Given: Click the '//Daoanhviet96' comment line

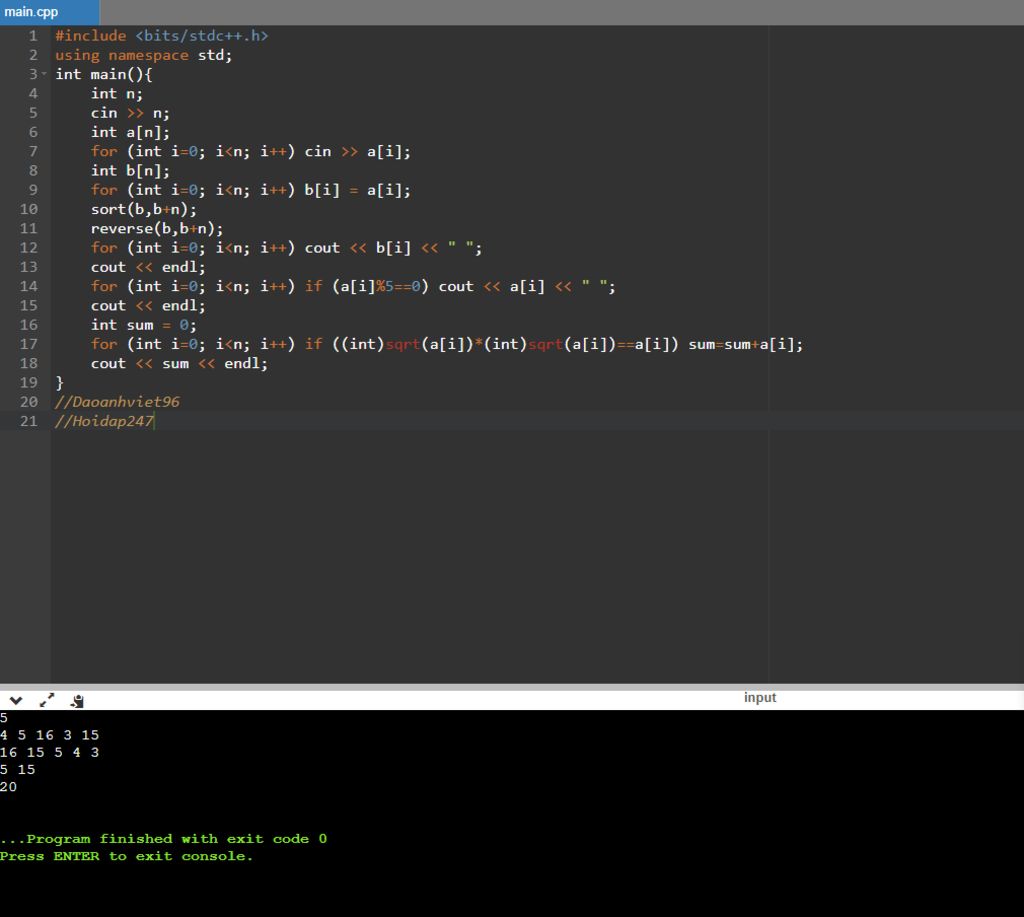Looking at the screenshot, I should coord(117,402).
